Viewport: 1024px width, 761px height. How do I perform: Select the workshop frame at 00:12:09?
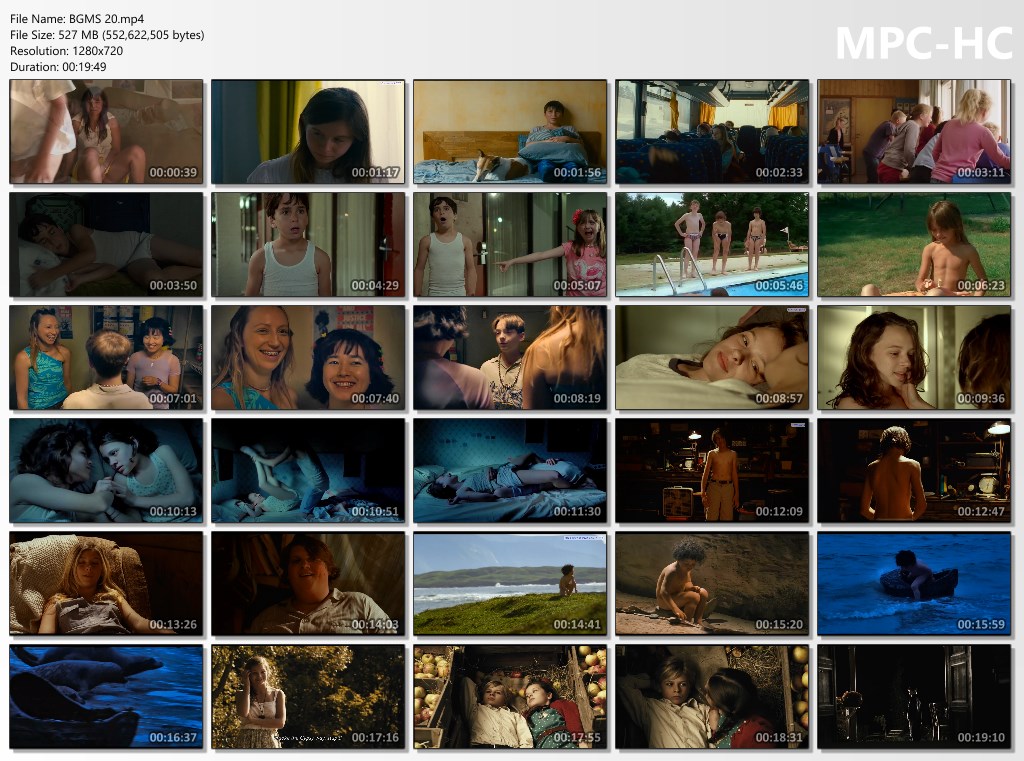(712, 471)
